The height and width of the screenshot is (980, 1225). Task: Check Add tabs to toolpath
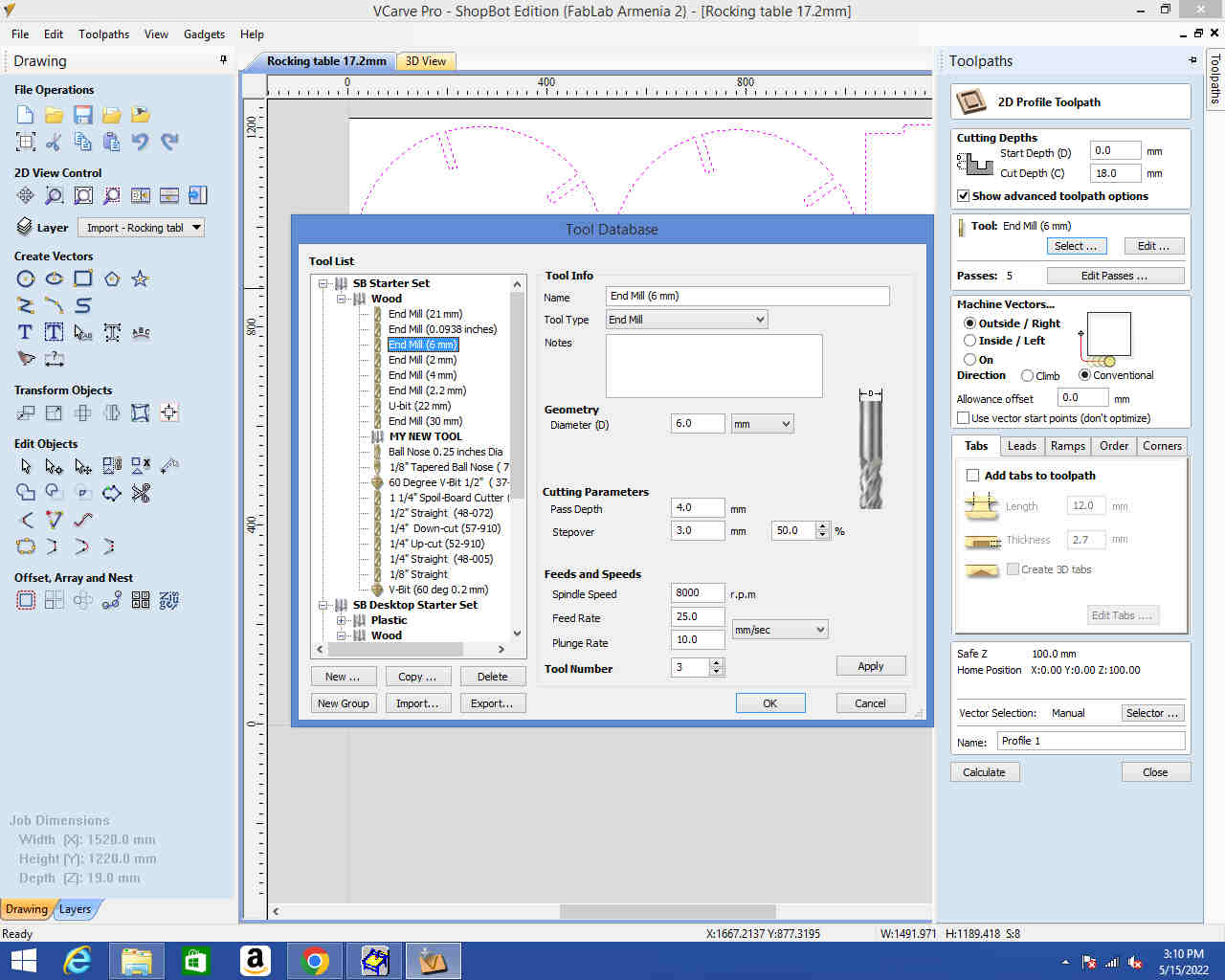click(972, 476)
